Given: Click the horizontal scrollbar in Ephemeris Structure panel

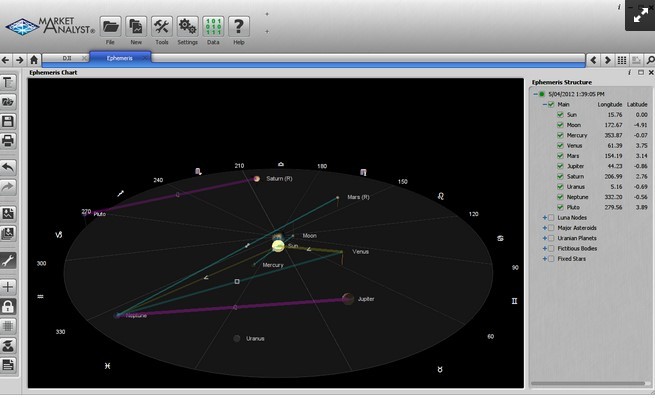Looking at the screenshot, I should [x=588, y=383].
